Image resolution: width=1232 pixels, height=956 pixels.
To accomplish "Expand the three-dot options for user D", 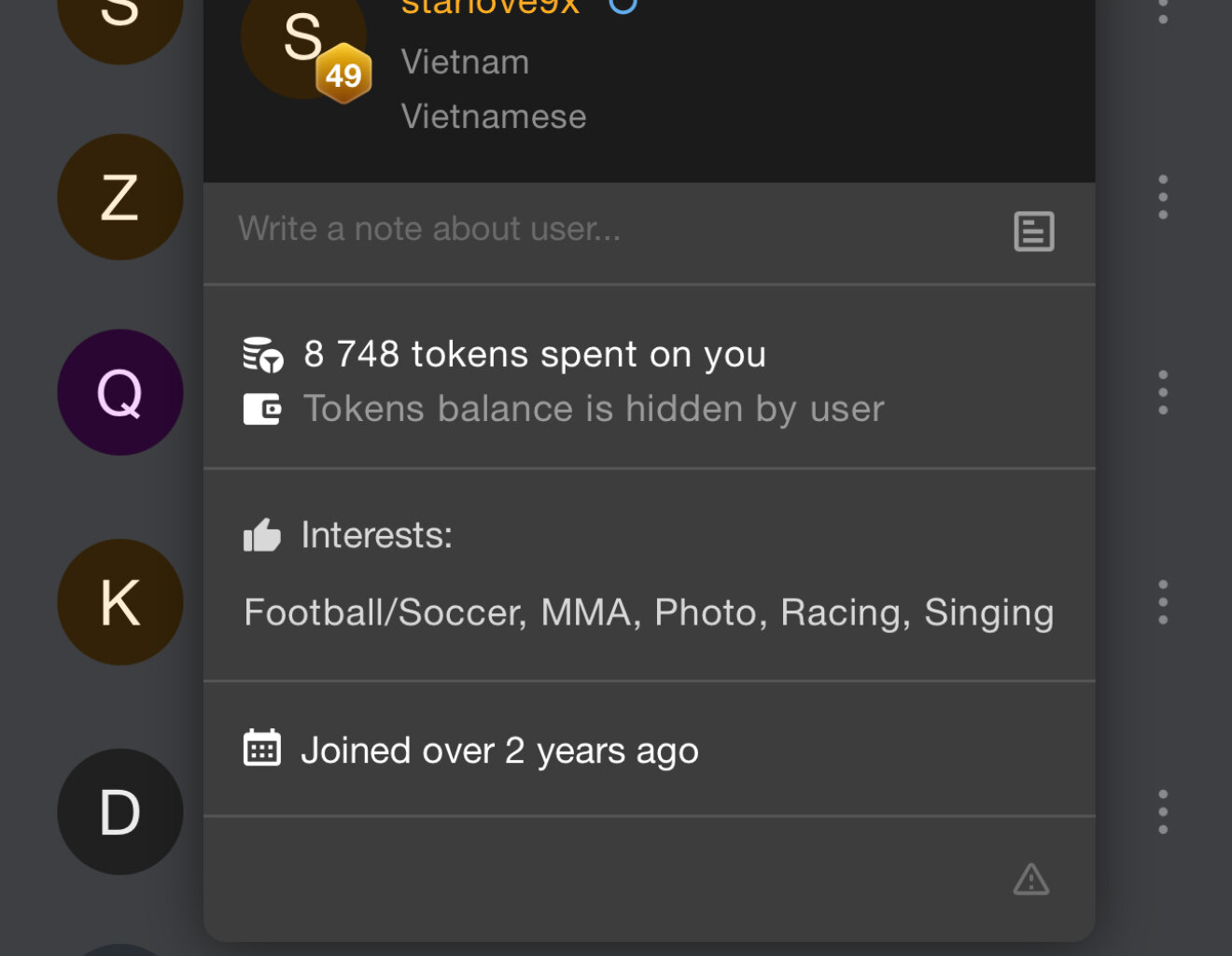I will coord(1163,811).
